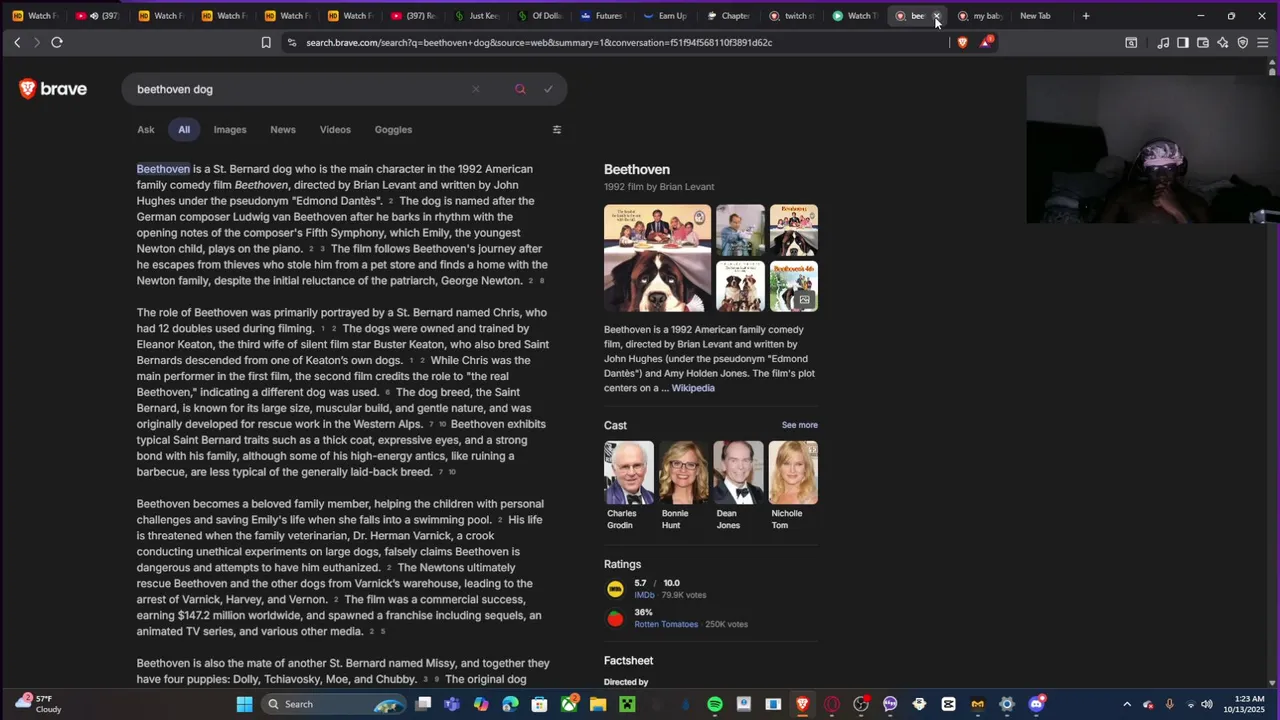The height and width of the screenshot is (720, 1280).
Task: Open cast member Dean Jones
Action: tap(738, 486)
